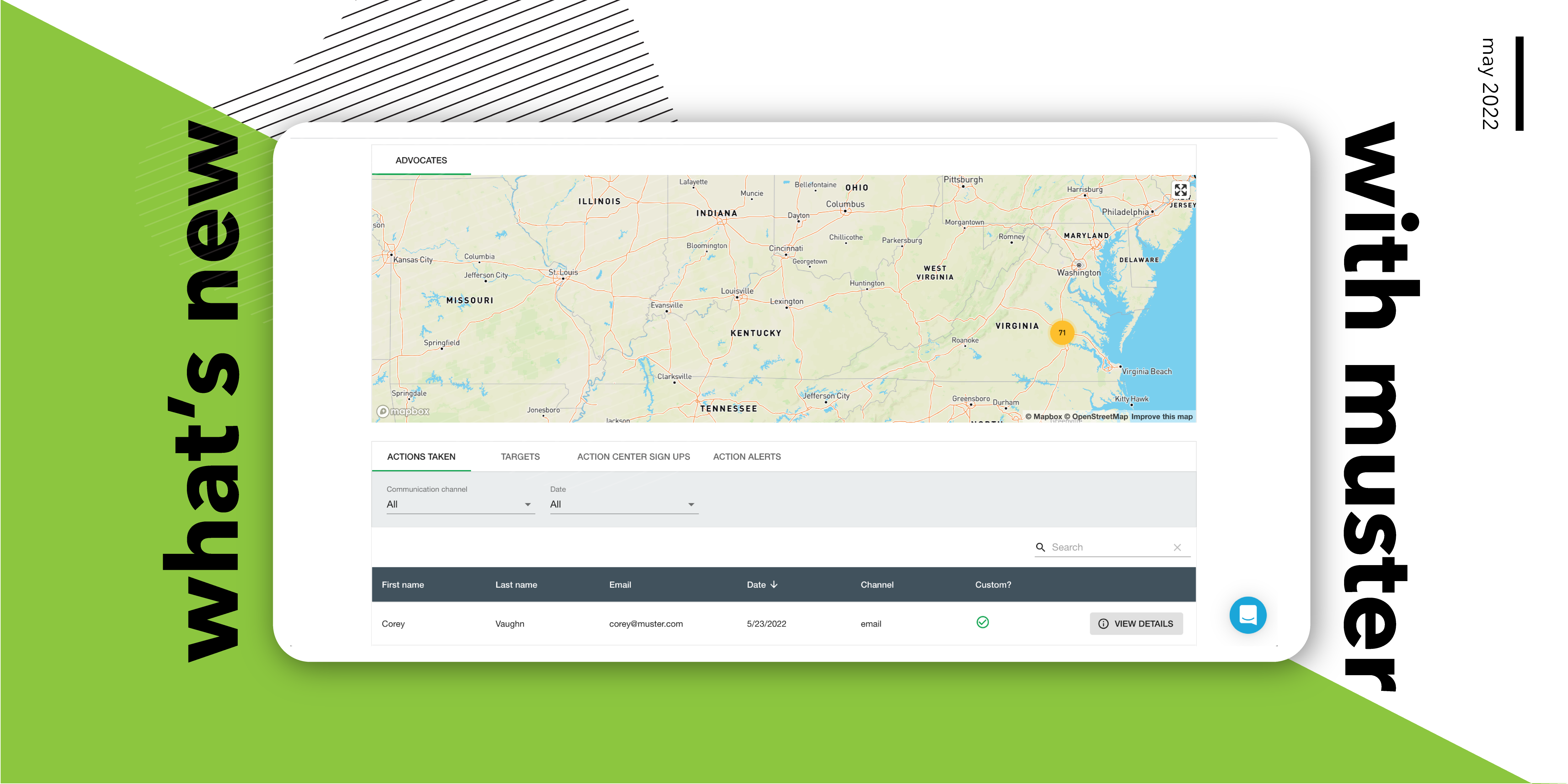Click the Louisville label on map
Screen dimensions: 1568x784
[x=737, y=291]
